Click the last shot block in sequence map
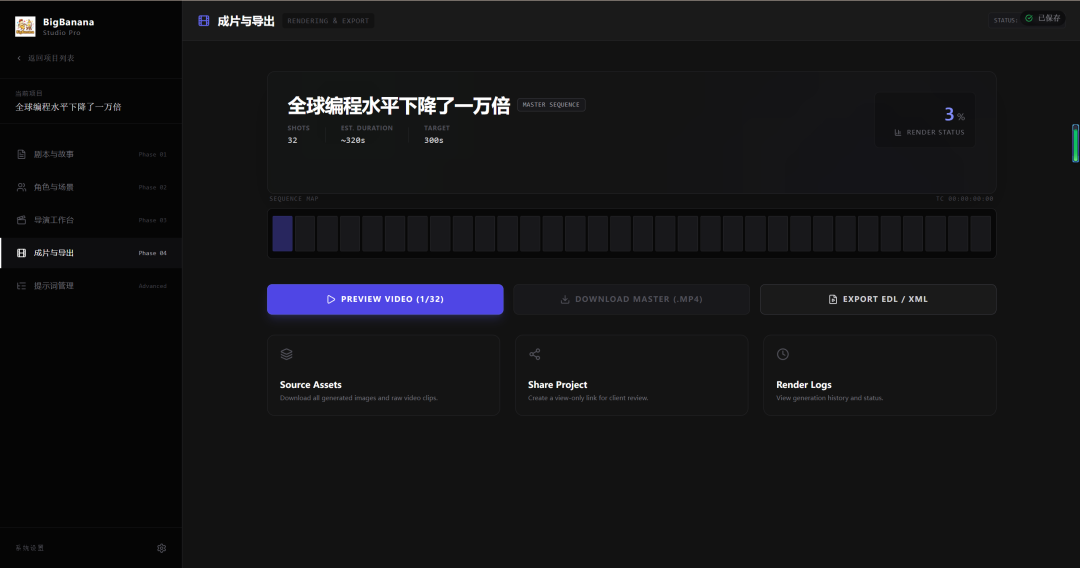1080x568 pixels. (980, 234)
